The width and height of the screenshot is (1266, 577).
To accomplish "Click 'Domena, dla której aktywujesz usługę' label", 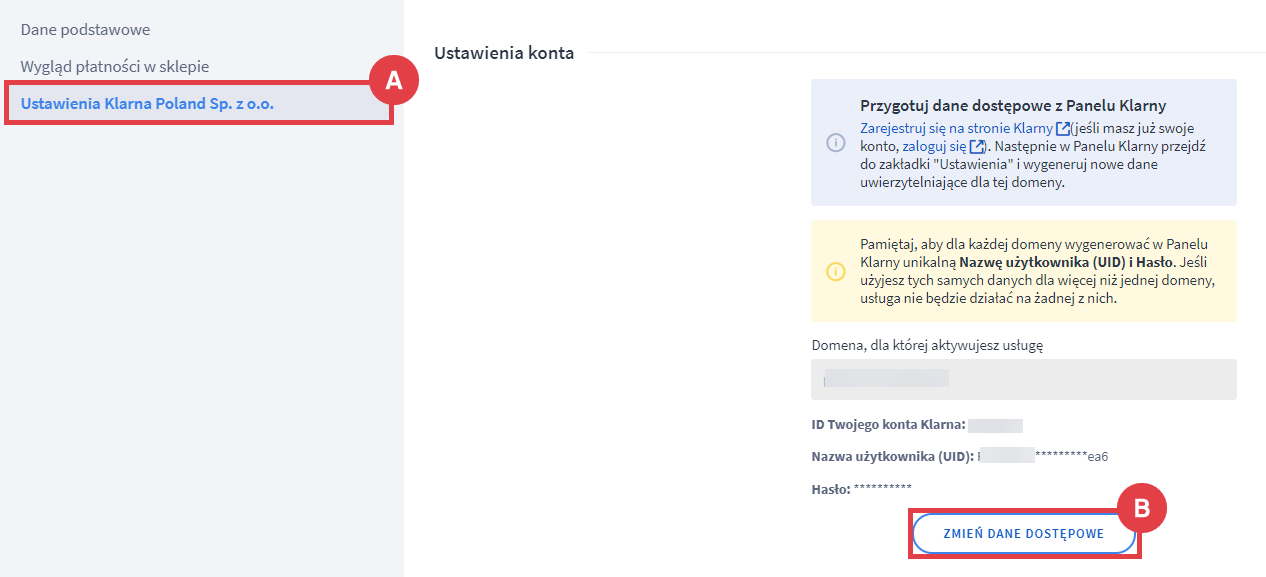I will coord(927,345).
